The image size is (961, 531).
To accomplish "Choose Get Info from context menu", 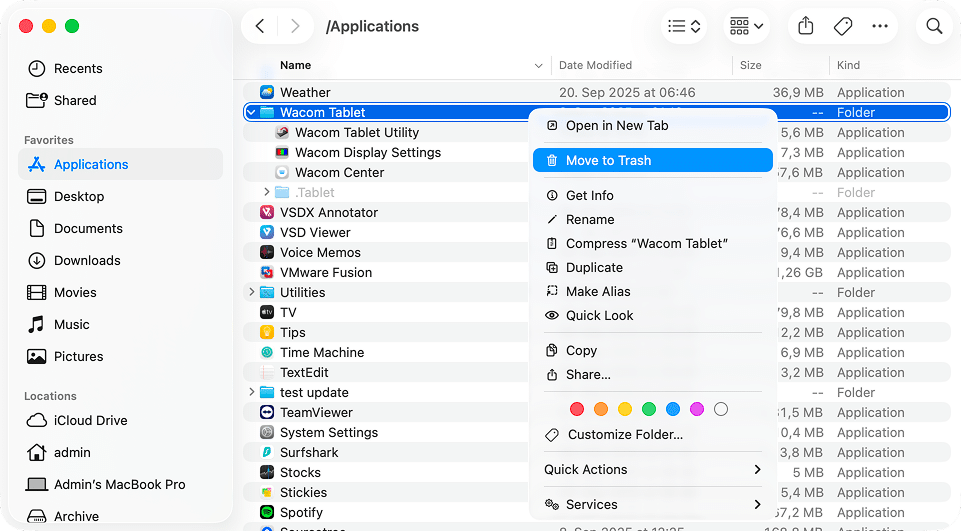I will click(x=653, y=196).
